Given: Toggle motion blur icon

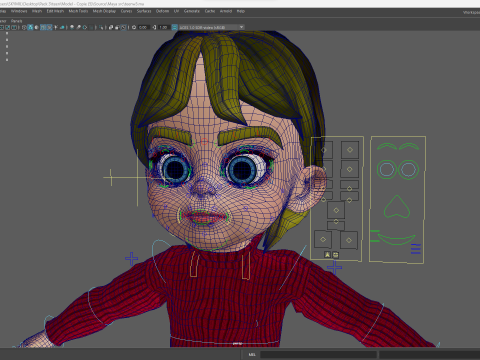Looking at the screenshot, I should (78, 27).
